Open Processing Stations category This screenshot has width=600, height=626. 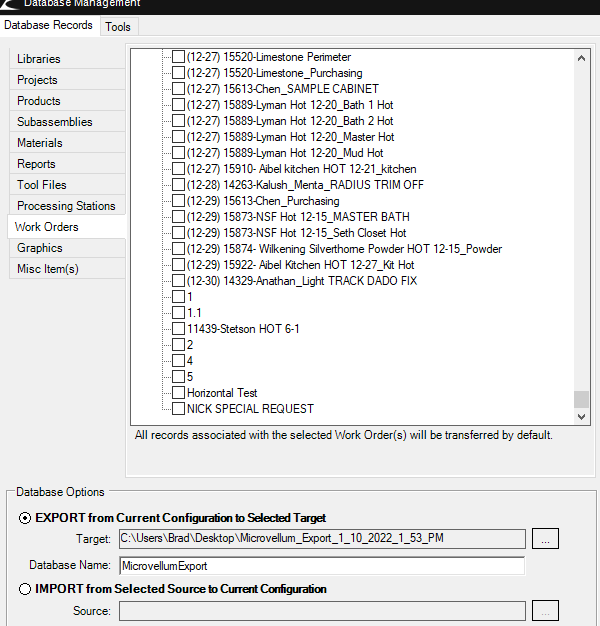(x=67, y=206)
